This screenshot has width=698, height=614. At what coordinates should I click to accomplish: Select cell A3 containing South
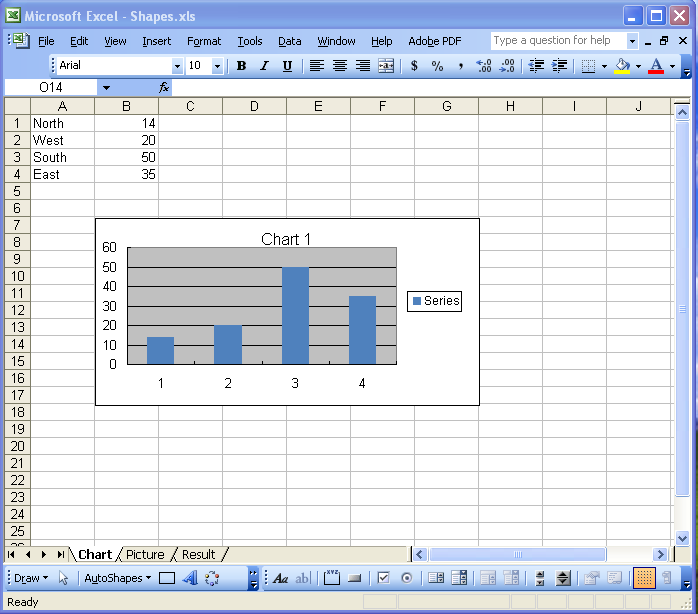click(62, 157)
